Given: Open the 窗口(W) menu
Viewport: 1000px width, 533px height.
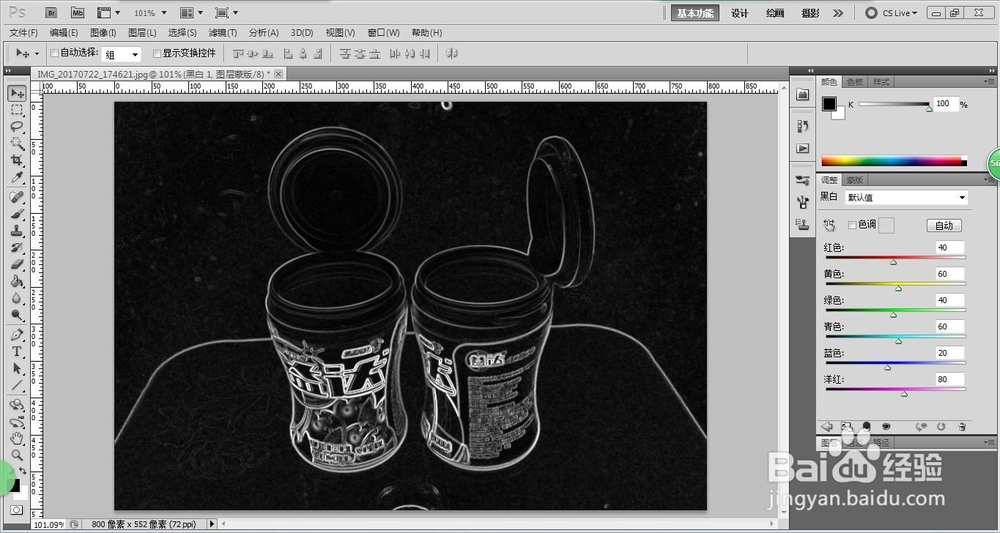Looking at the screenshot, I should tap(383, 33).
